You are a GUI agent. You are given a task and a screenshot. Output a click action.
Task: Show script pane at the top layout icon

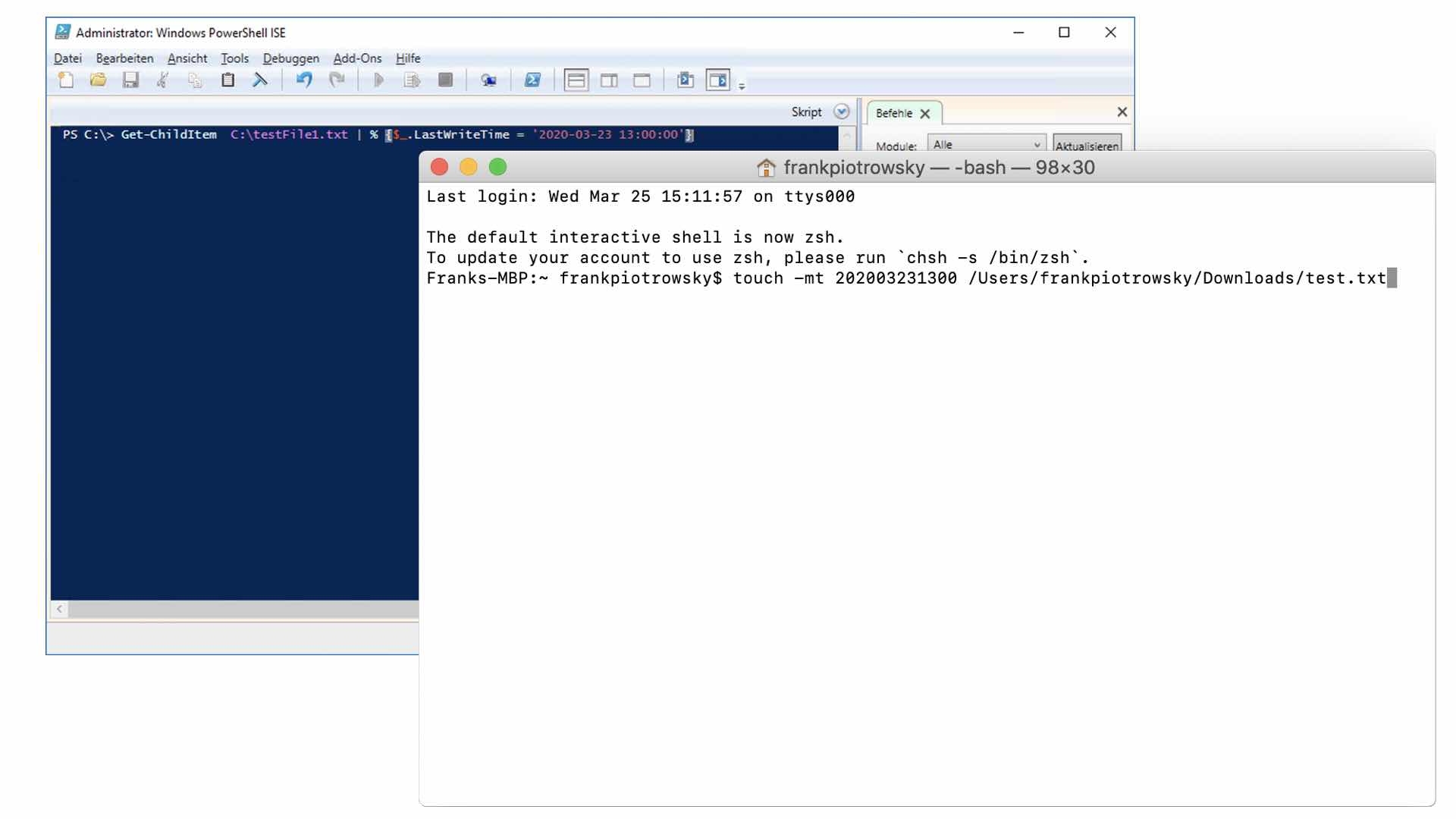click(576, 80)
